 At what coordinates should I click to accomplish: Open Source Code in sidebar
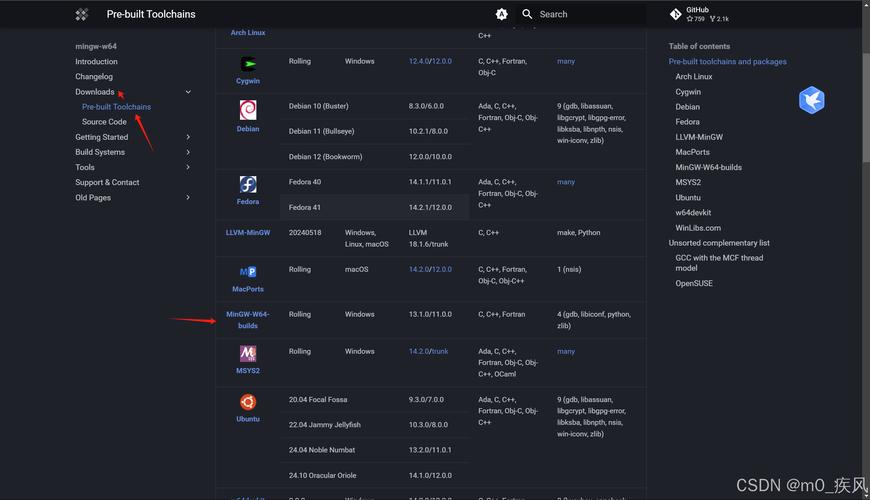(104, 122)
